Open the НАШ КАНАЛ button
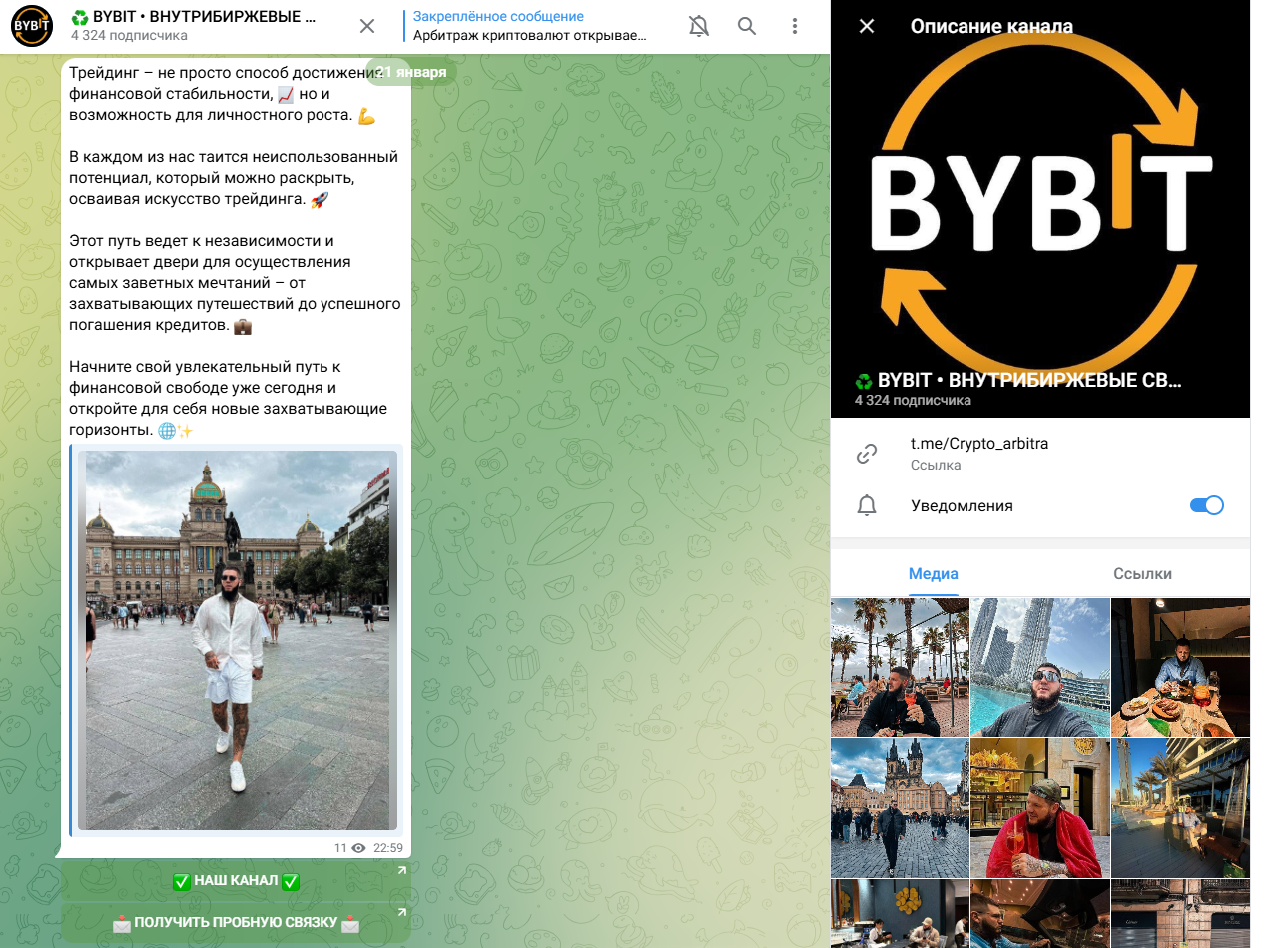Screen dimensions: 1288x948 pyautogui.click(x=236, y=881)
